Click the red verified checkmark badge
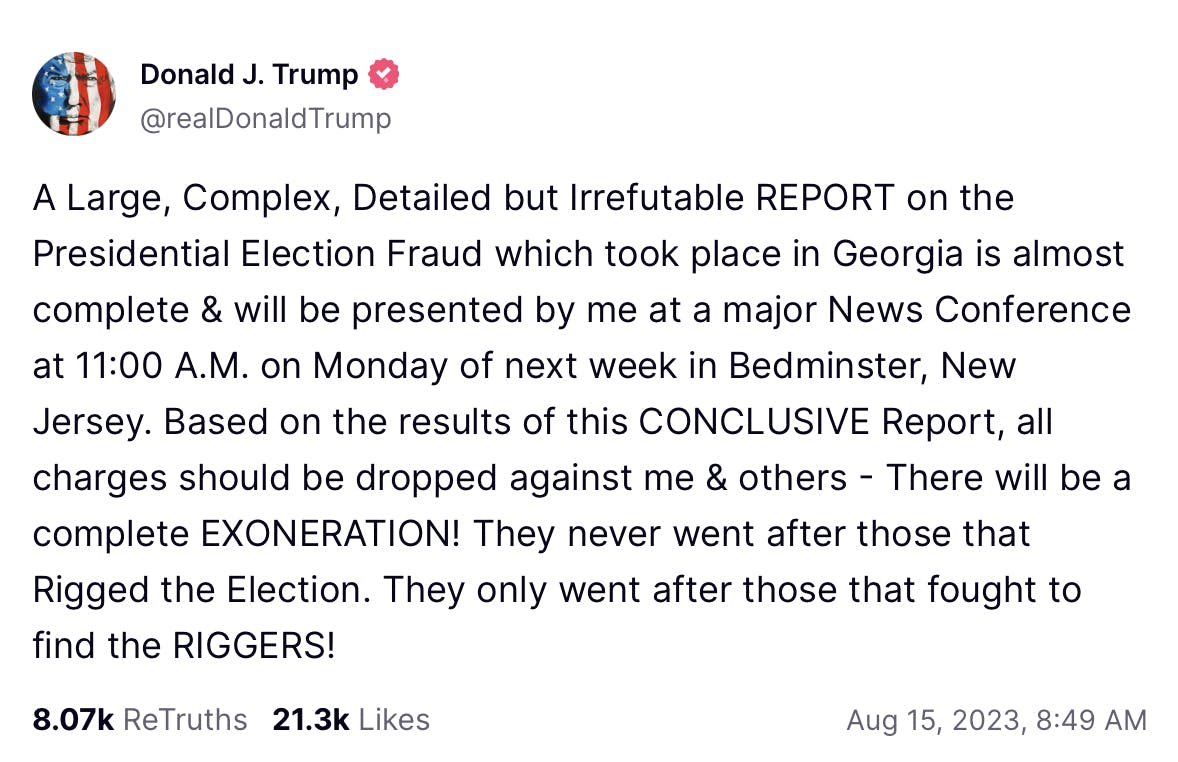 pyautogui.click(x=384, y=74)
